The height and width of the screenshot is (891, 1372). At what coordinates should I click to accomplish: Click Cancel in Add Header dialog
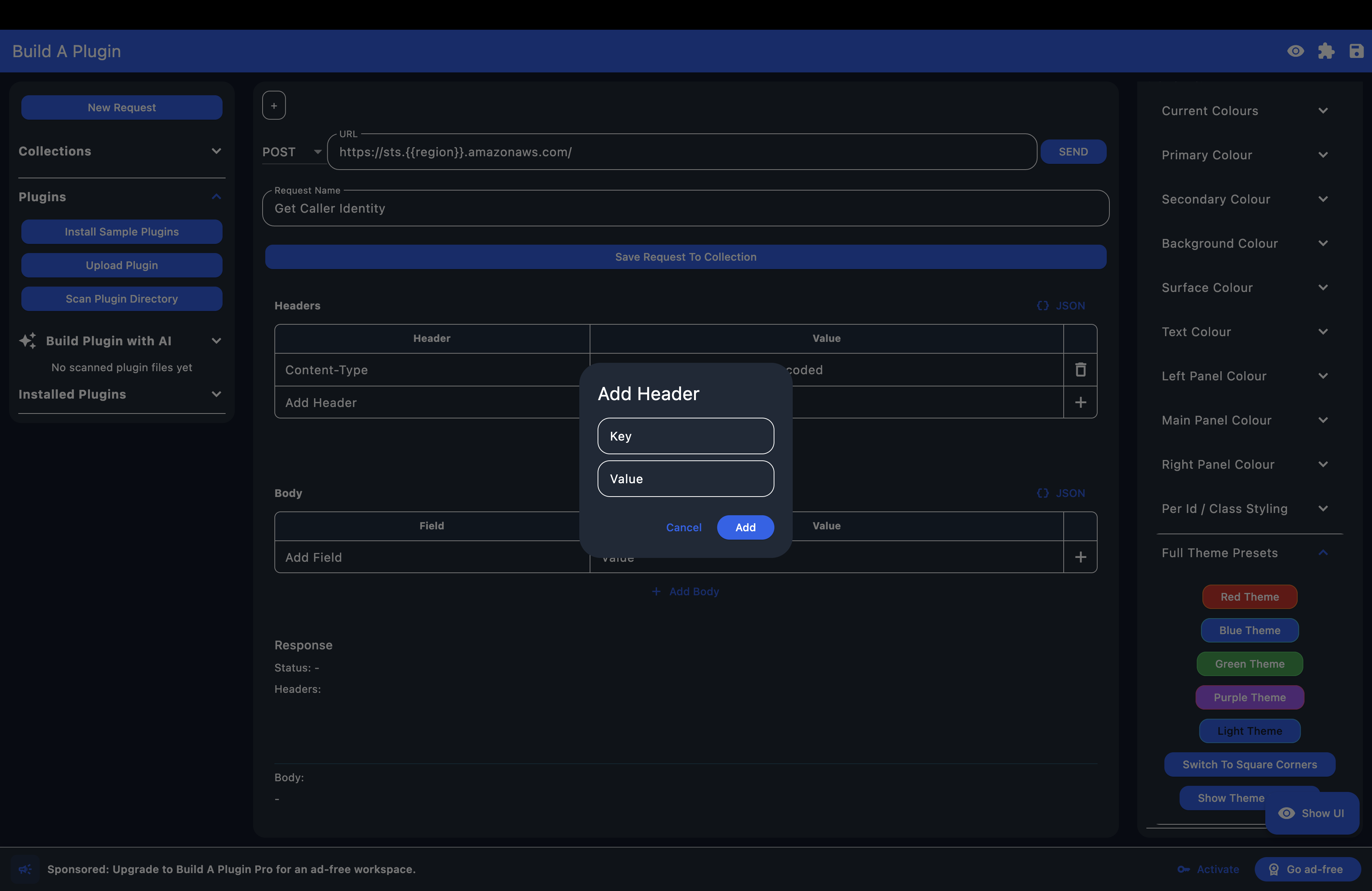click(x=684, y=527)
